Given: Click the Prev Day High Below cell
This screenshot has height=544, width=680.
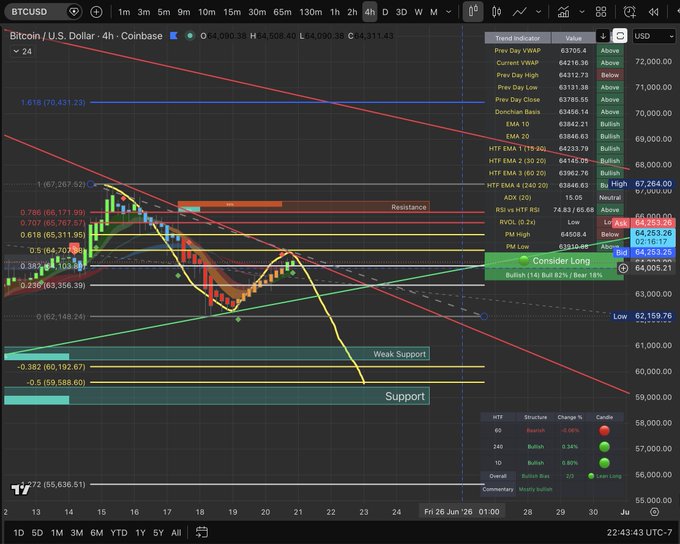Looking at the screenshot, I should pos(610,75).
